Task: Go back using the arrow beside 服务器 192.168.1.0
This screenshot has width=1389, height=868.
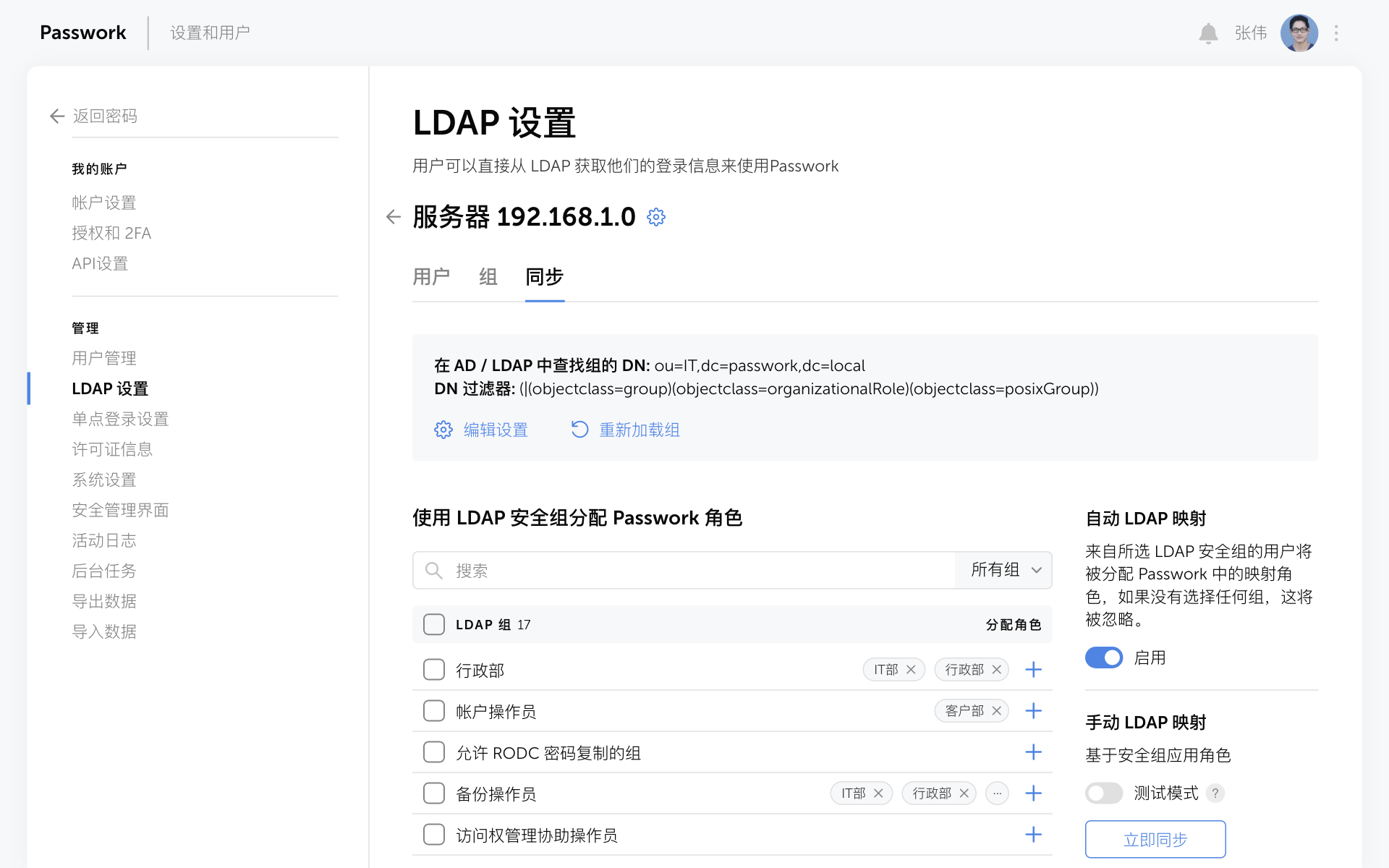Action: pyautogui.click(x=394, y=217)
